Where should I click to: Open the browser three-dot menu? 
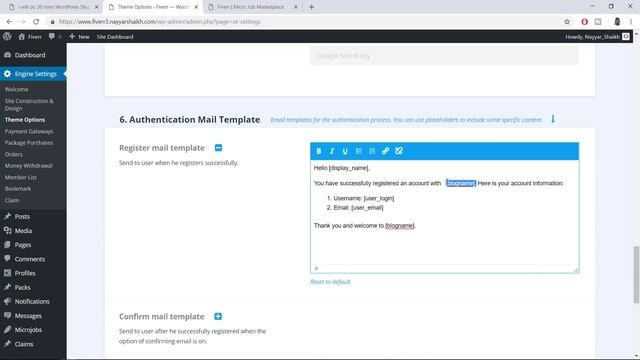631,22
